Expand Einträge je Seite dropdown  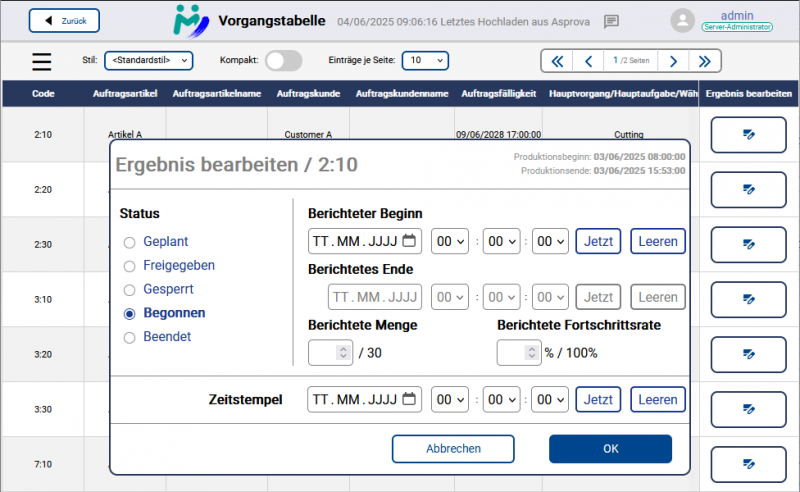[425, 61]
